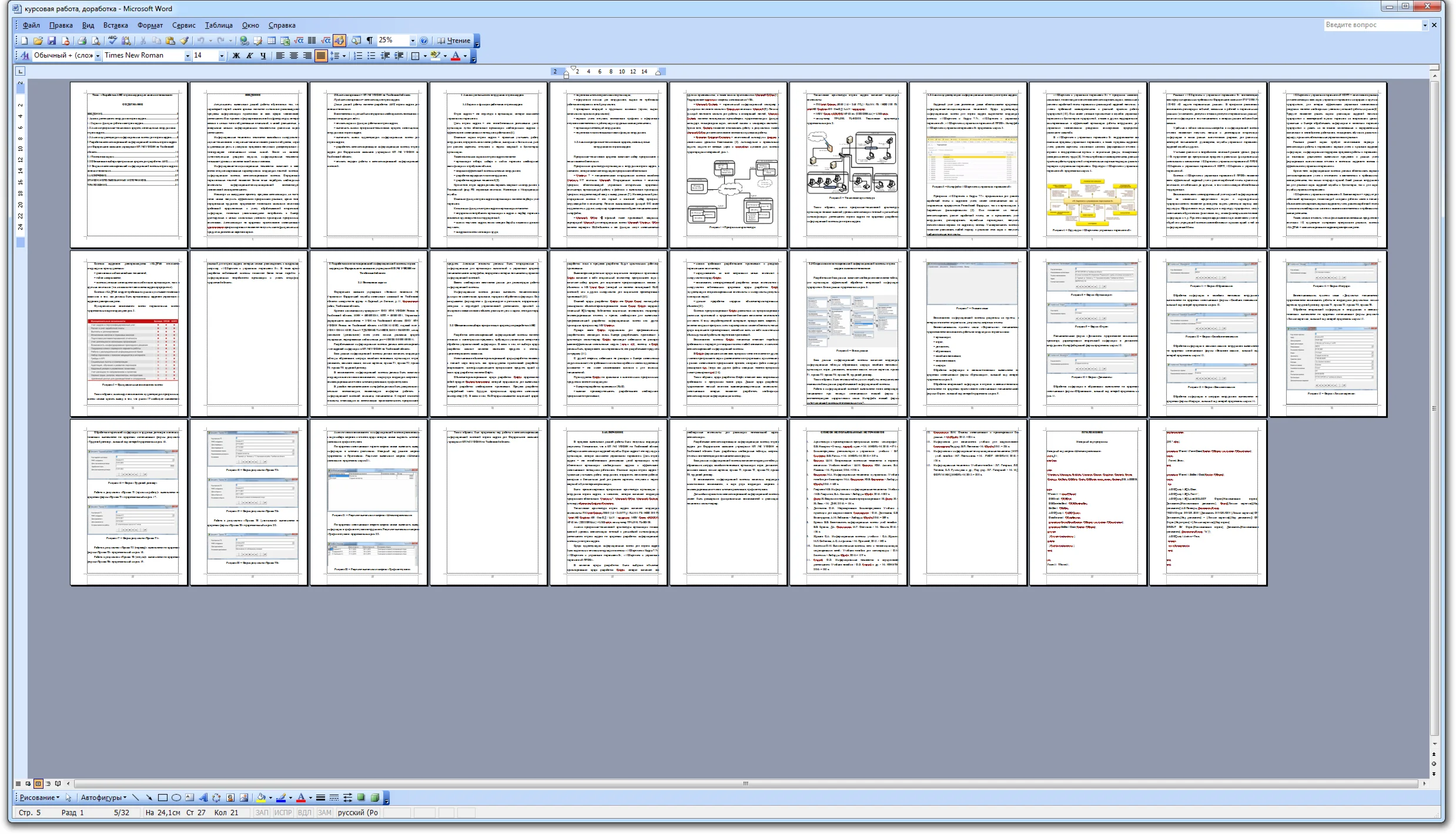Click the Чтение reading mode button
1456x834 pixels.
coord(454,41)
